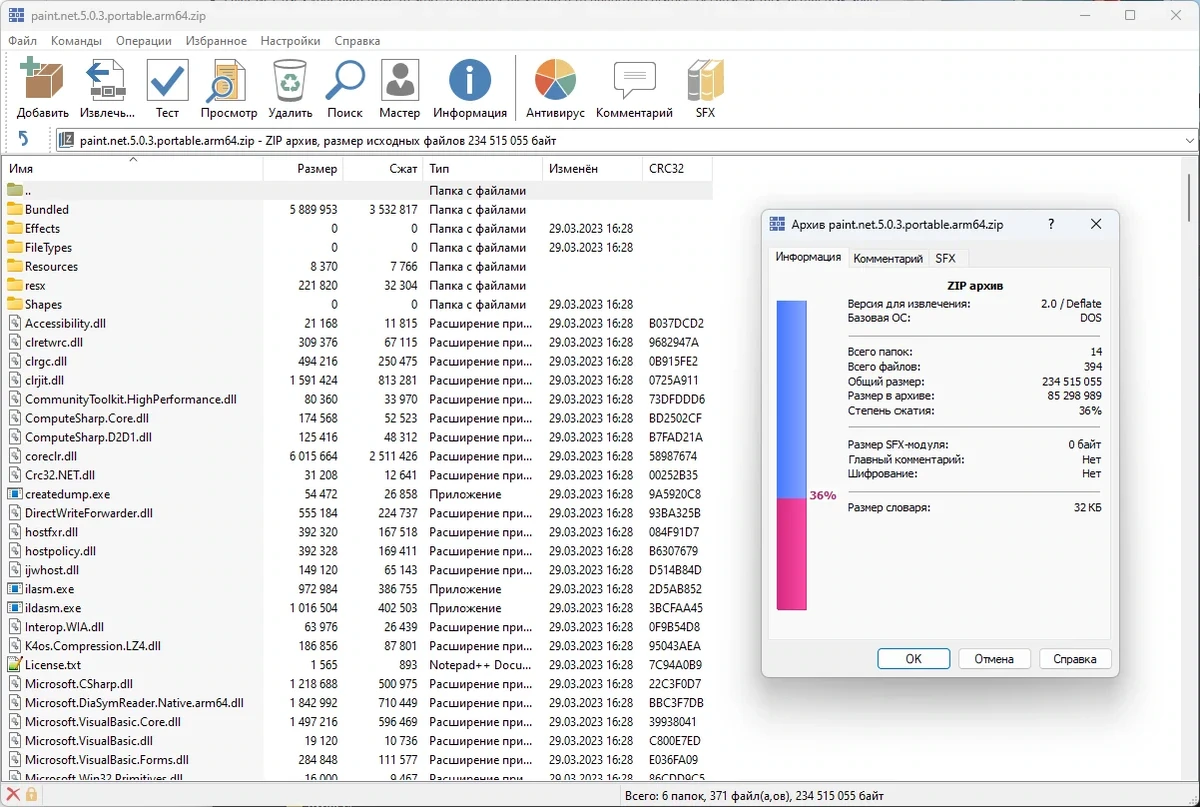This screenshot has width=1200, height=807.
Task: Select hostfxr.dll row
Action: [x=358, y=532]
